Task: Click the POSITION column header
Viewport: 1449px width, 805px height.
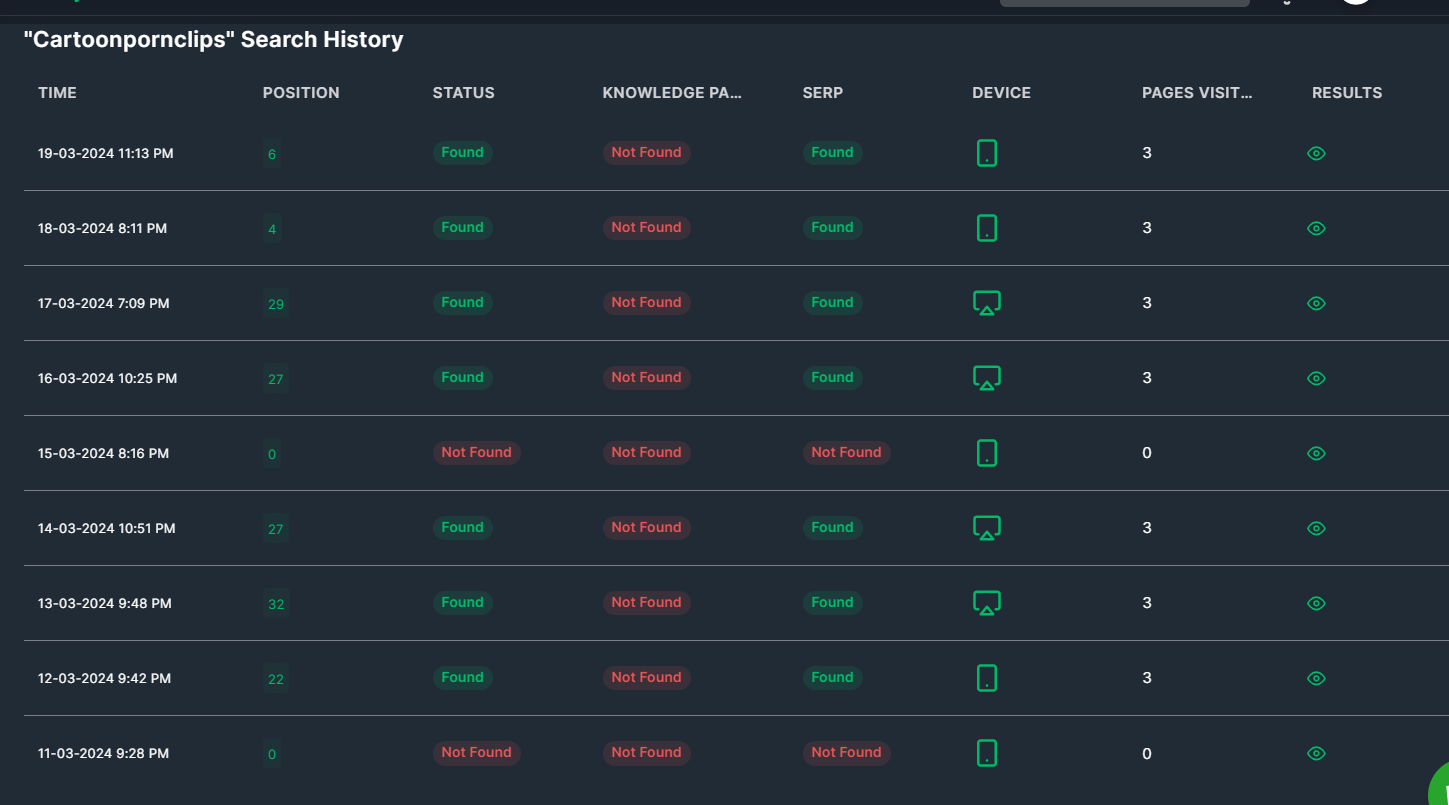Action: coord(301,93)
